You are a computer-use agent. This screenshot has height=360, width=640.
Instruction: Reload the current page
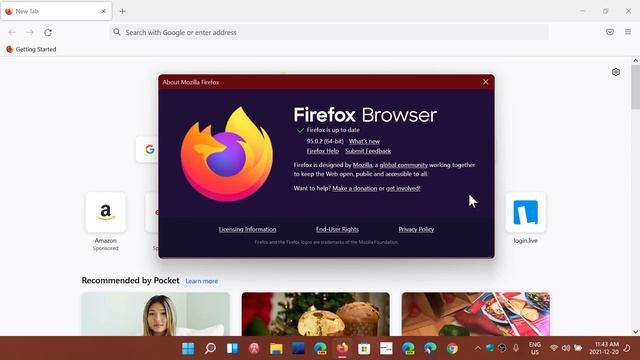click(x=48, y=32)
